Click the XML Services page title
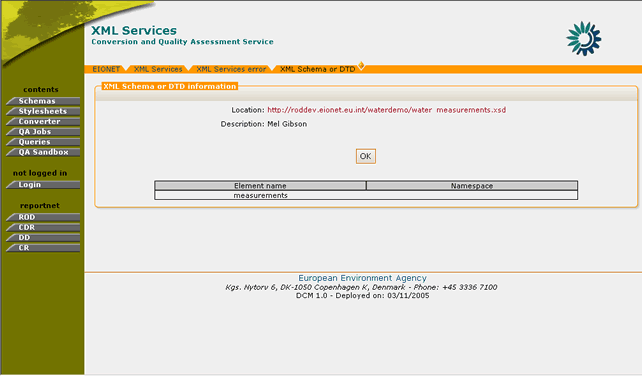 (134, 30)
